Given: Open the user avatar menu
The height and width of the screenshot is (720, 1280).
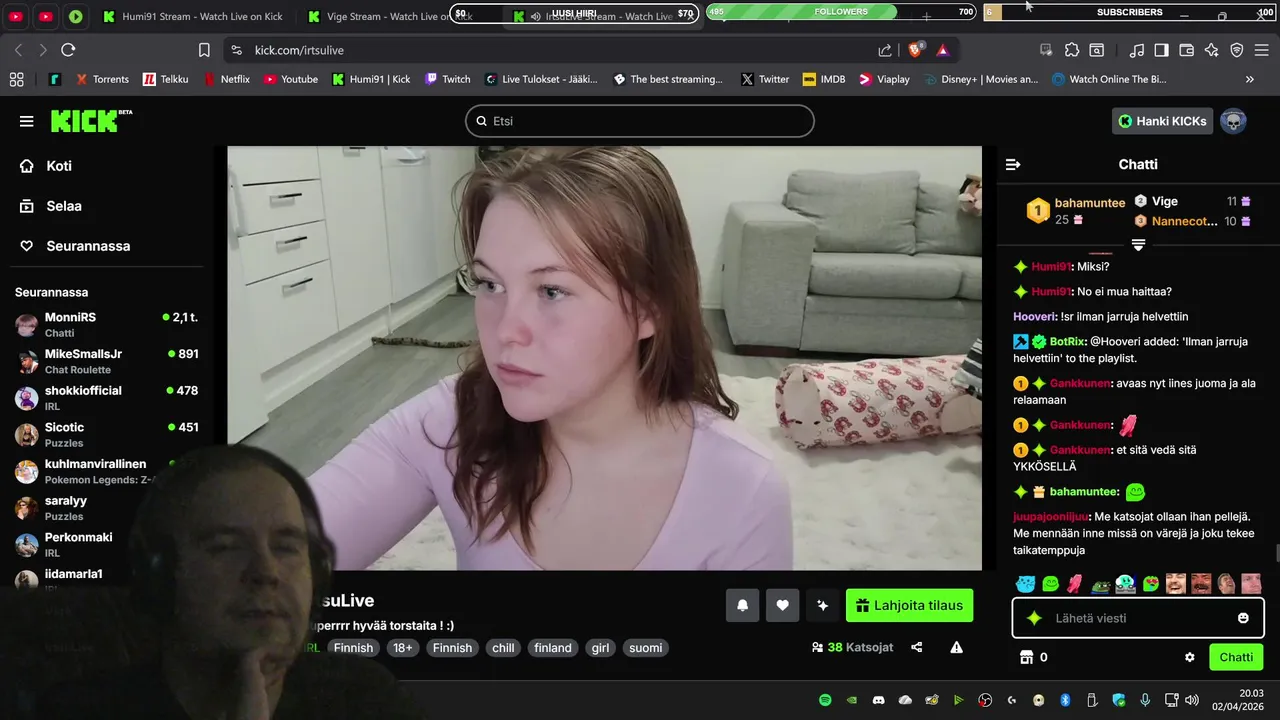Looking at the screenshot, I should click(x=1233, y=121).
